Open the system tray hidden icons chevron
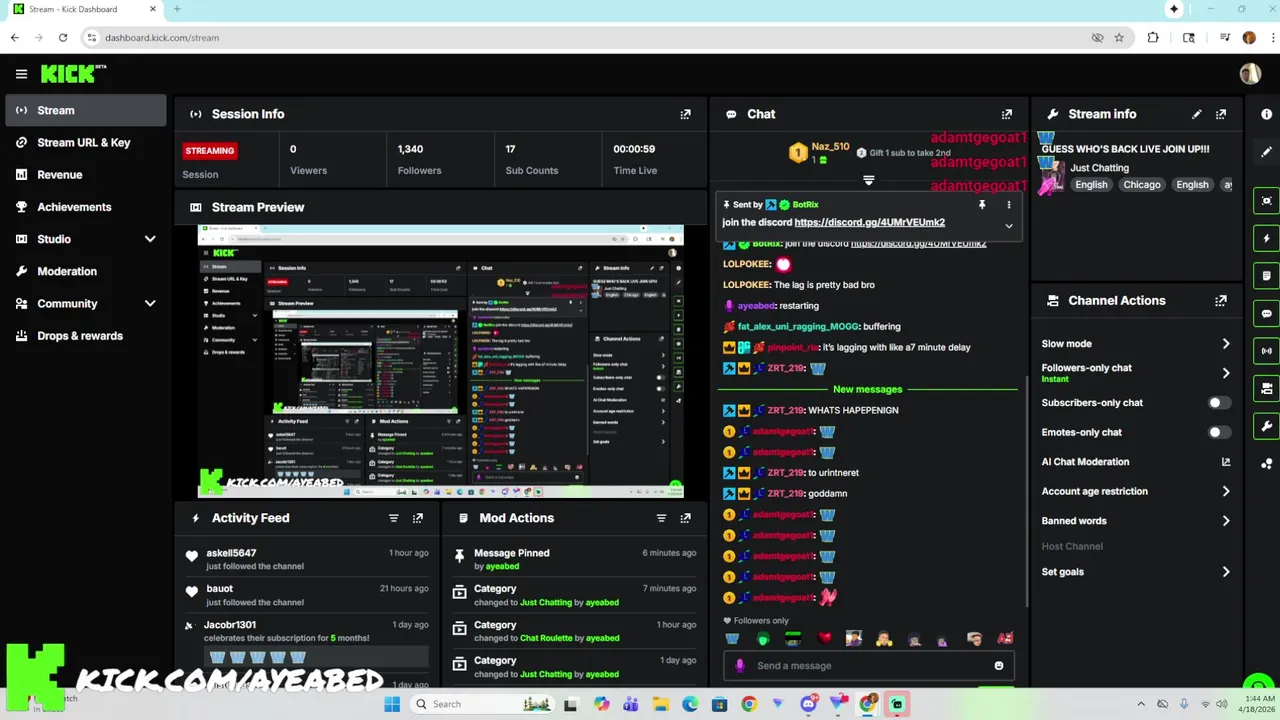 pyautogui.click(x=1141, y=704)
